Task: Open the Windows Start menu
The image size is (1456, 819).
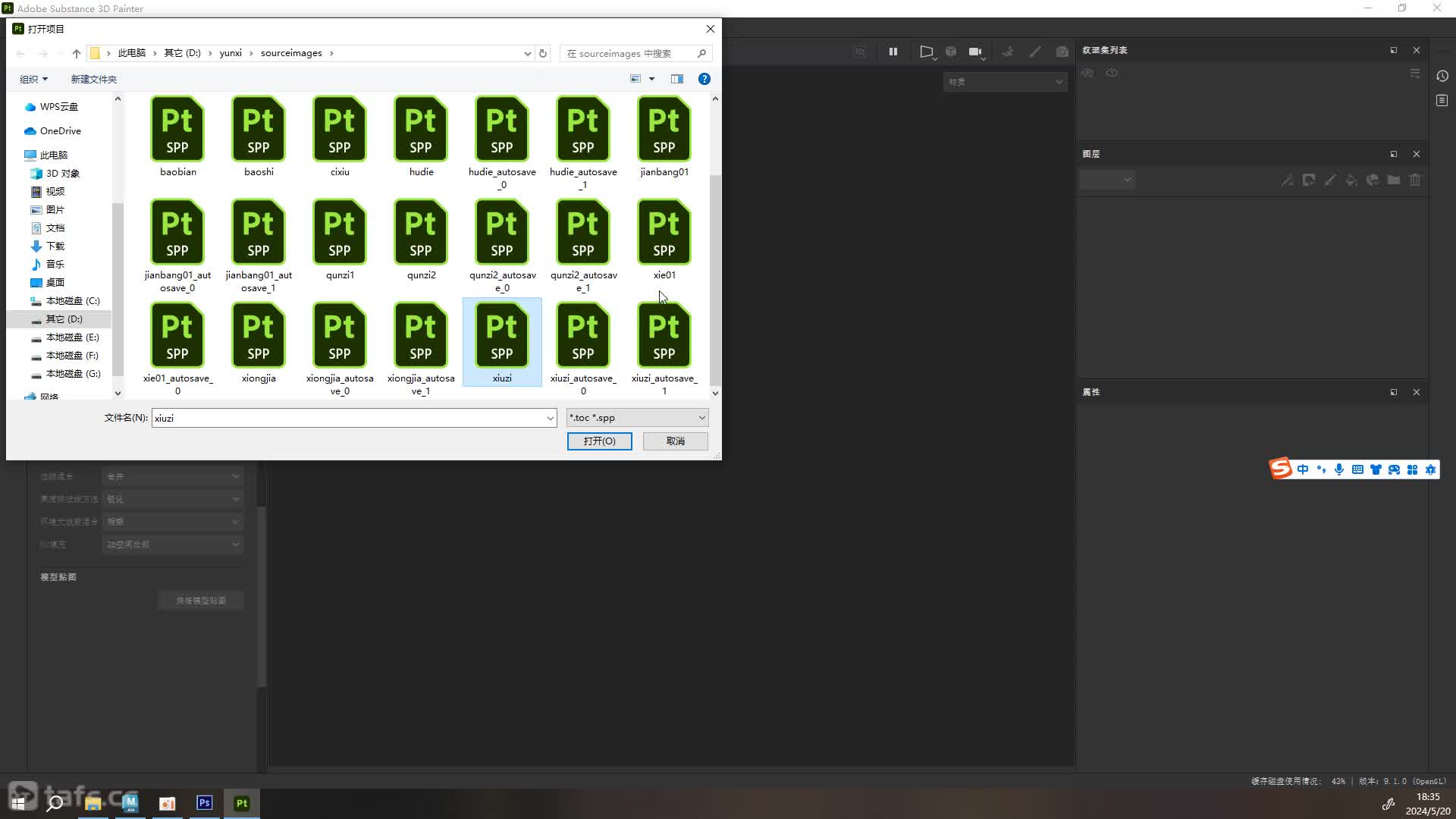Action: point(18,803)
